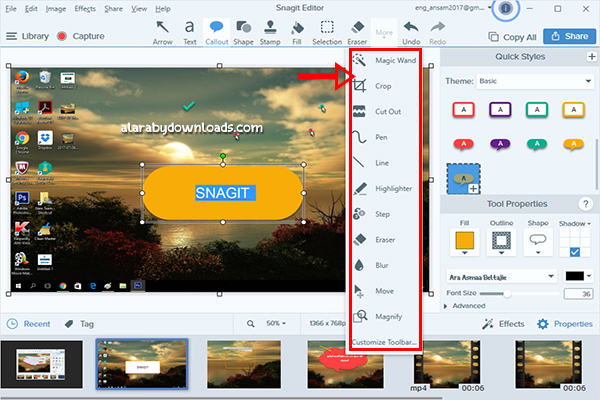Select the Fill tool
600x400 pixels.
click(297, 33)
